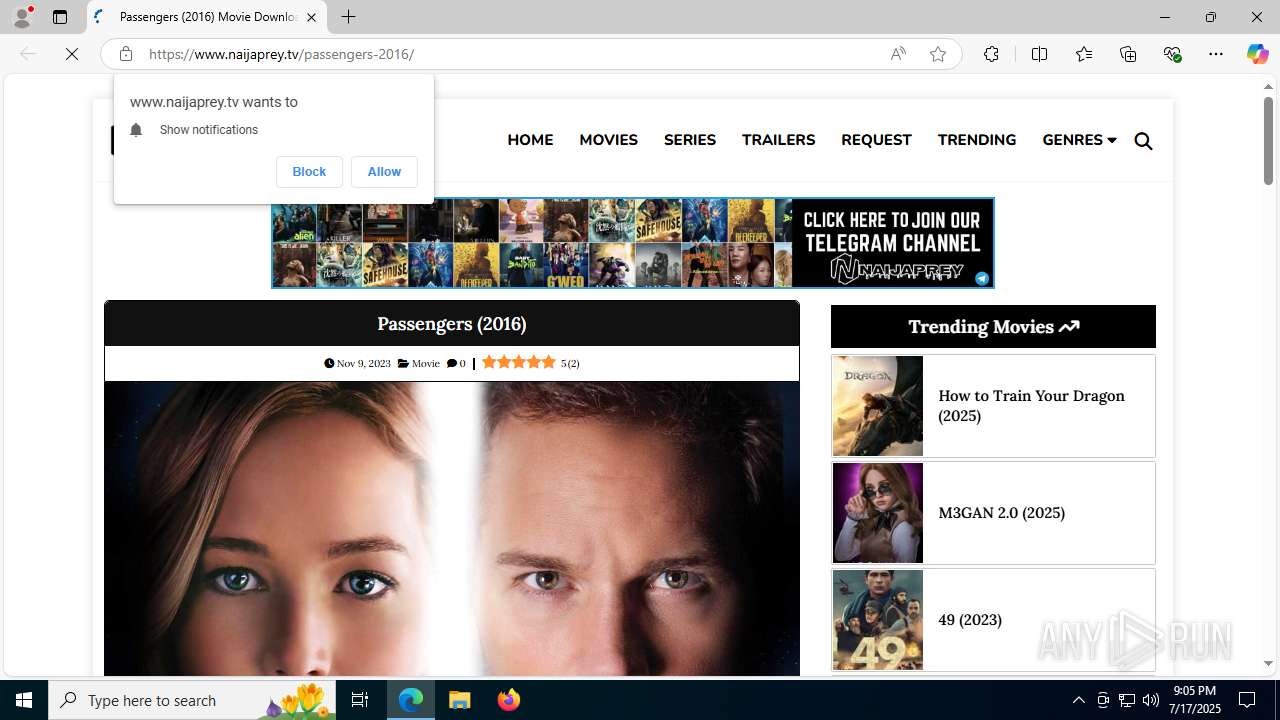Open the MOVIES menu item
Screen dimensions: 1280x720
click(x=608, y=140)
